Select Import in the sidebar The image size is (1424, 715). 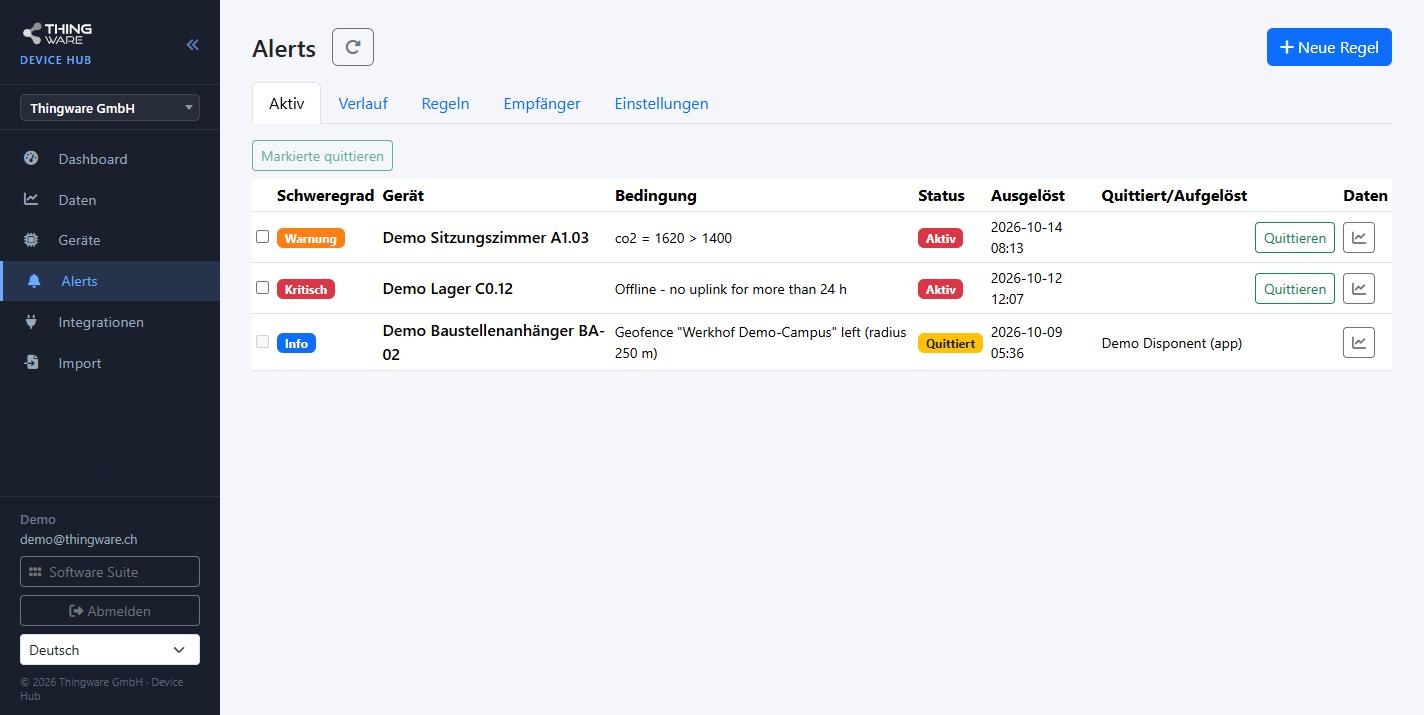point(110,363)
